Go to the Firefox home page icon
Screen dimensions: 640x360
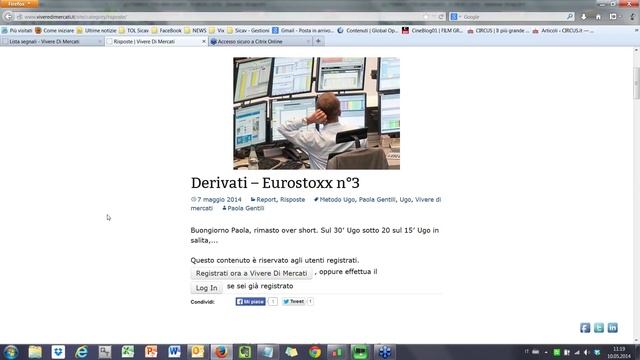coord(598,17)
